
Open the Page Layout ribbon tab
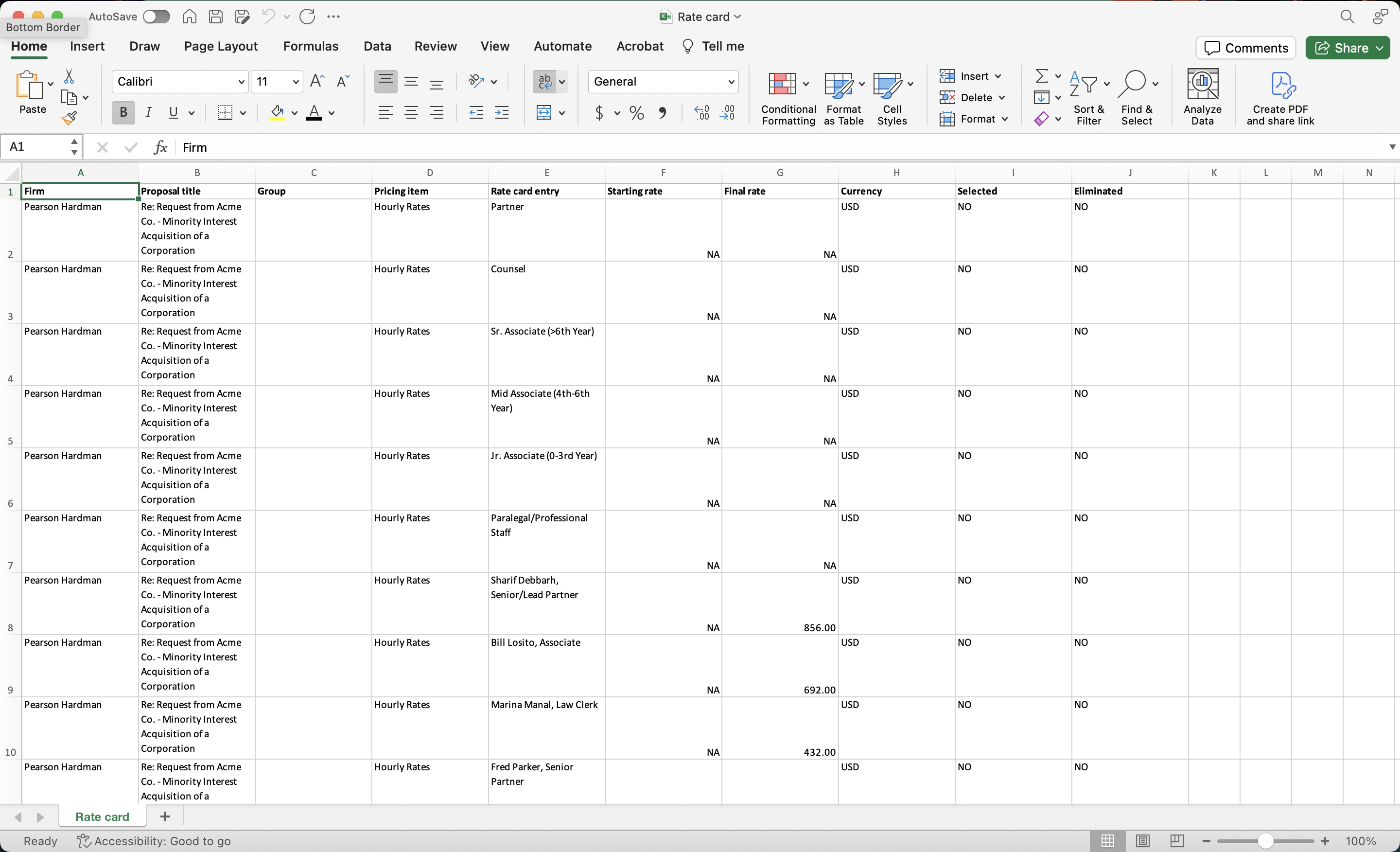(x=221, y=46)
